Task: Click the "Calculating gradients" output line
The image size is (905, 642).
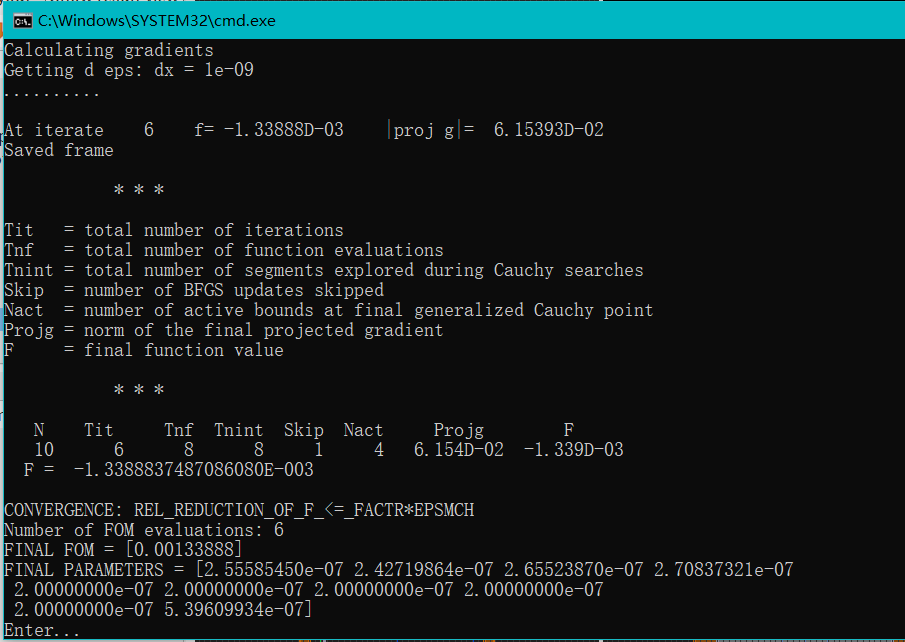Action: coord(109,50)
